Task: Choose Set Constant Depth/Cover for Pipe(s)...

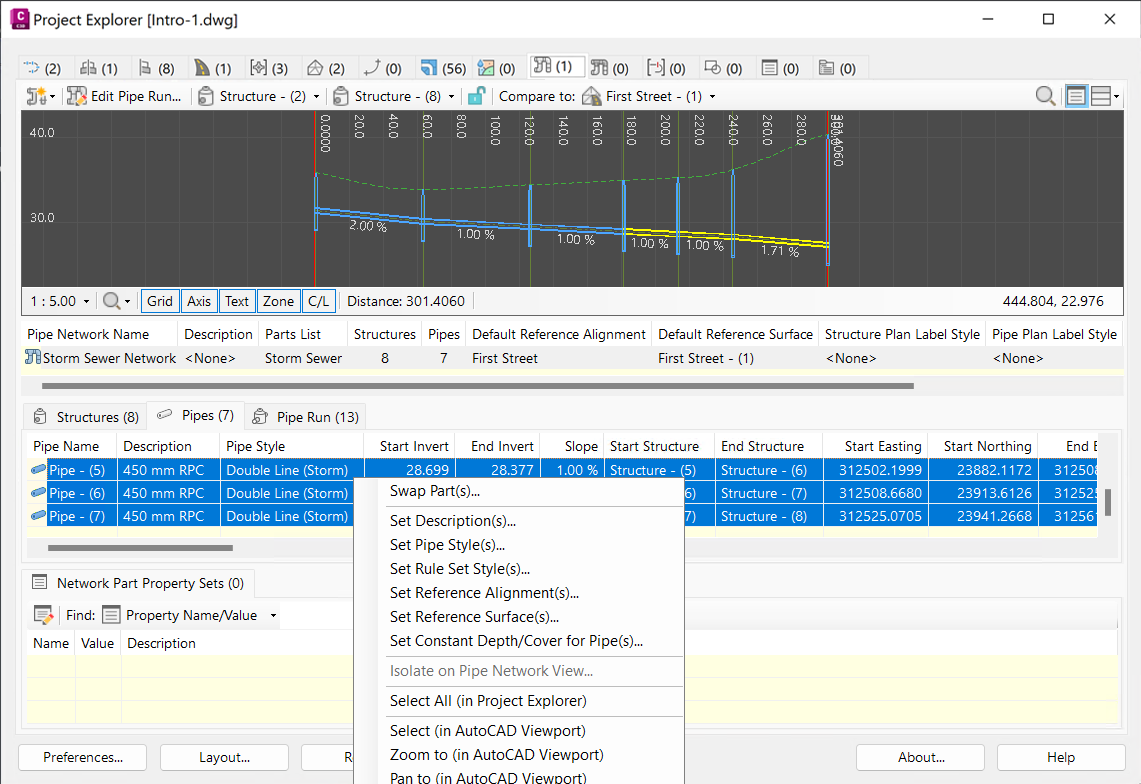Action: click(518, 641)
